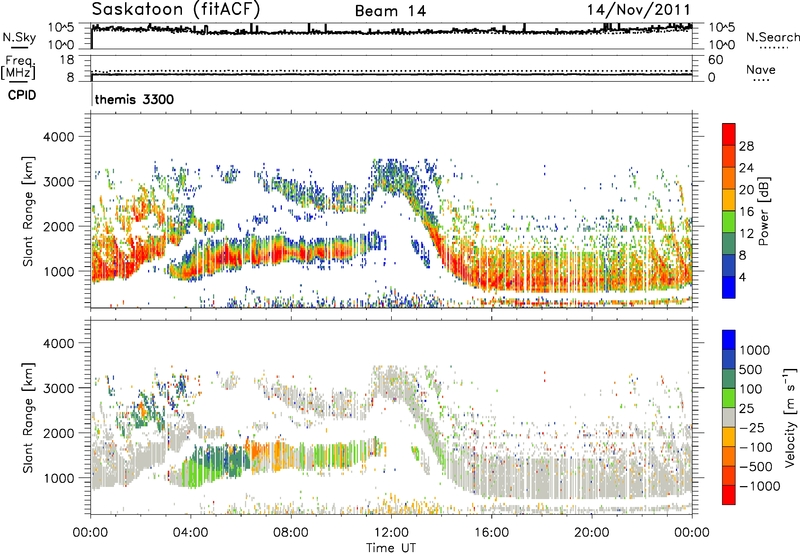This screenshot has height=554, width=800.
Task: Click the "CPID" row label
Action: (22, 95)
